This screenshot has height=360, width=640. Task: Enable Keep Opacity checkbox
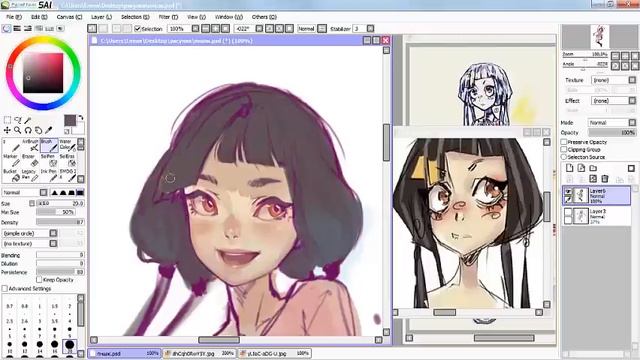coord(39,280)
